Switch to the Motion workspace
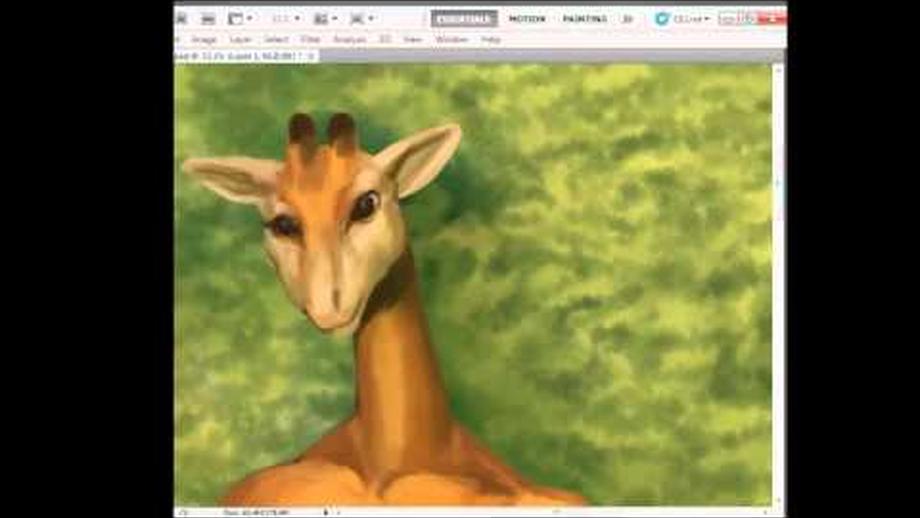 (x=527, y=19)
